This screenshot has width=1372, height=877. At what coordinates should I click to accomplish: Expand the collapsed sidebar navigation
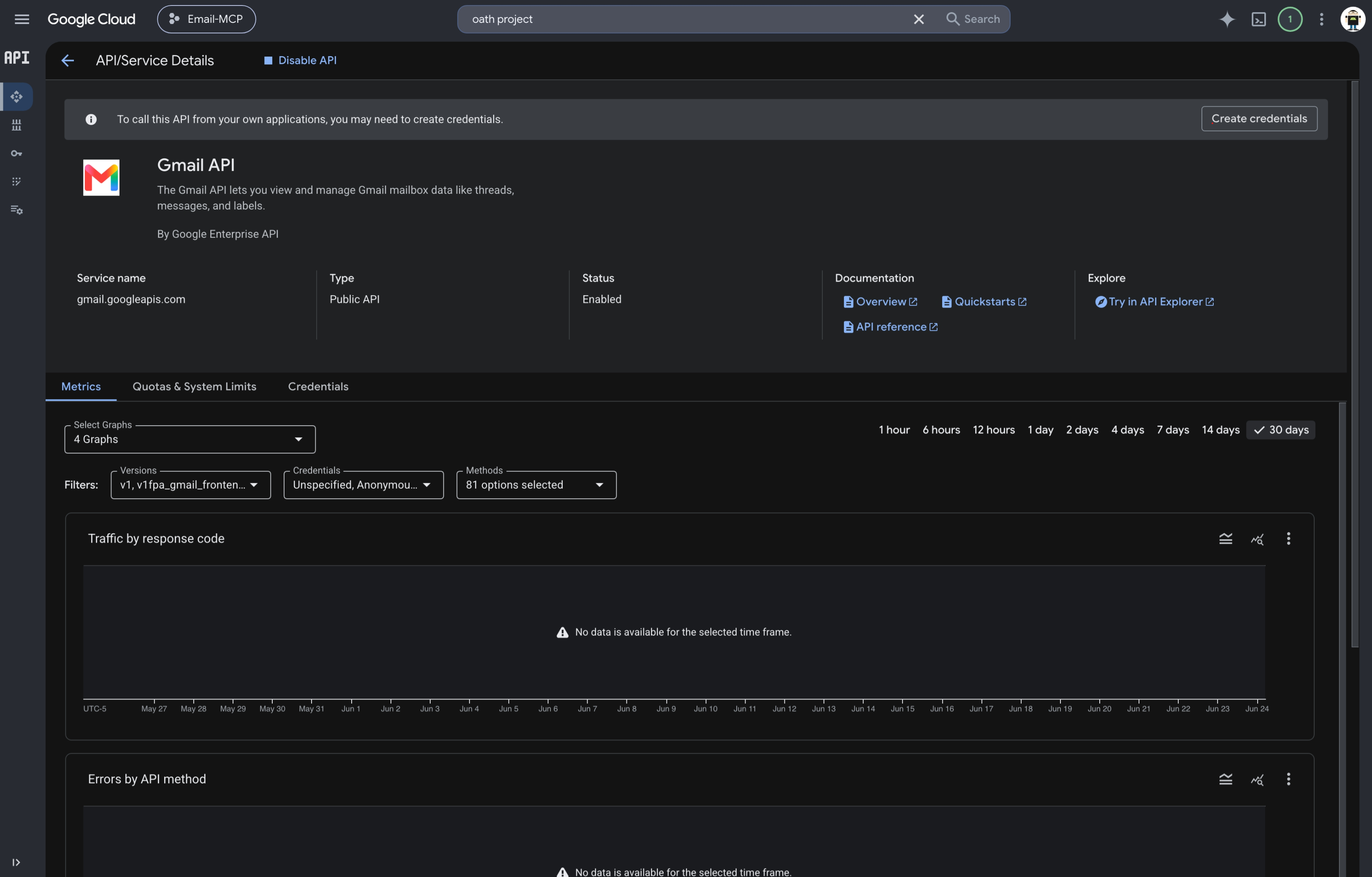point(16,862)
